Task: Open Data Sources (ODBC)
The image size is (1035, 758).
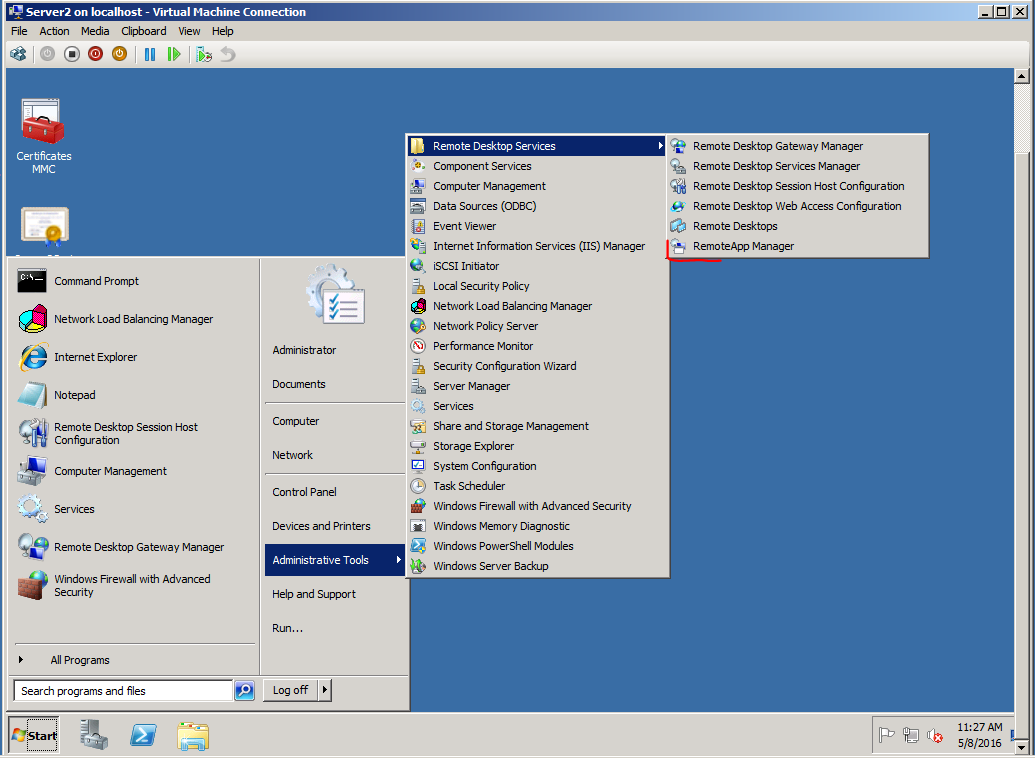Action: [537, 206]
